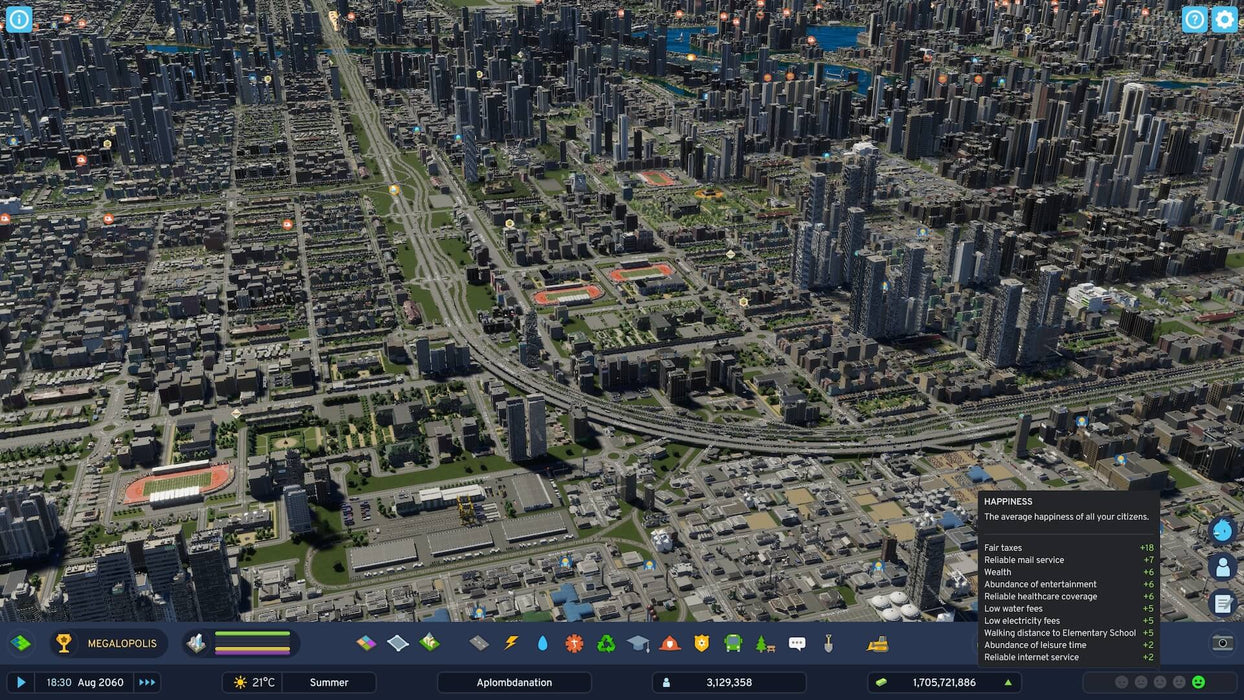This screenshot has width=1244, height=700.
Task: Select the Zones tool
Action: click(x=367, y=643)
